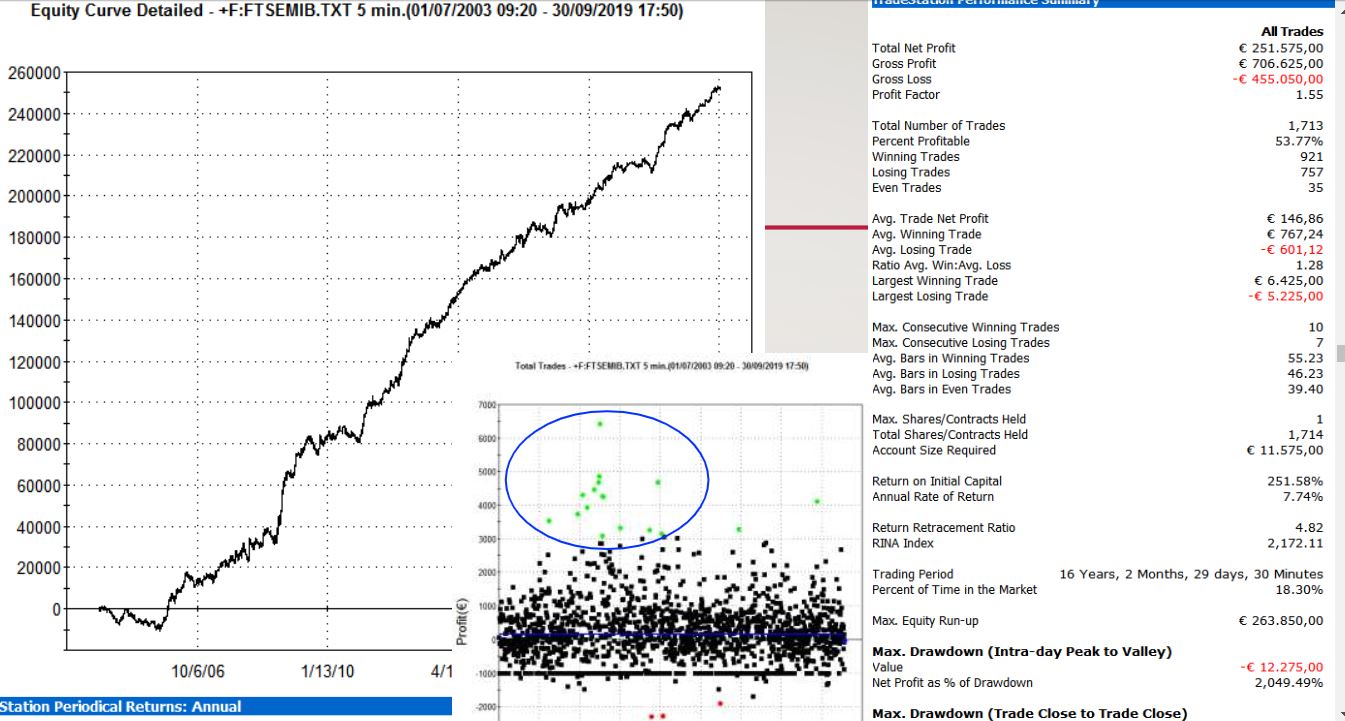Click the 'Profit(€)' axis label on scatter chart
The height and width of the screenshot is (721, 1345).
pos(462,622)
